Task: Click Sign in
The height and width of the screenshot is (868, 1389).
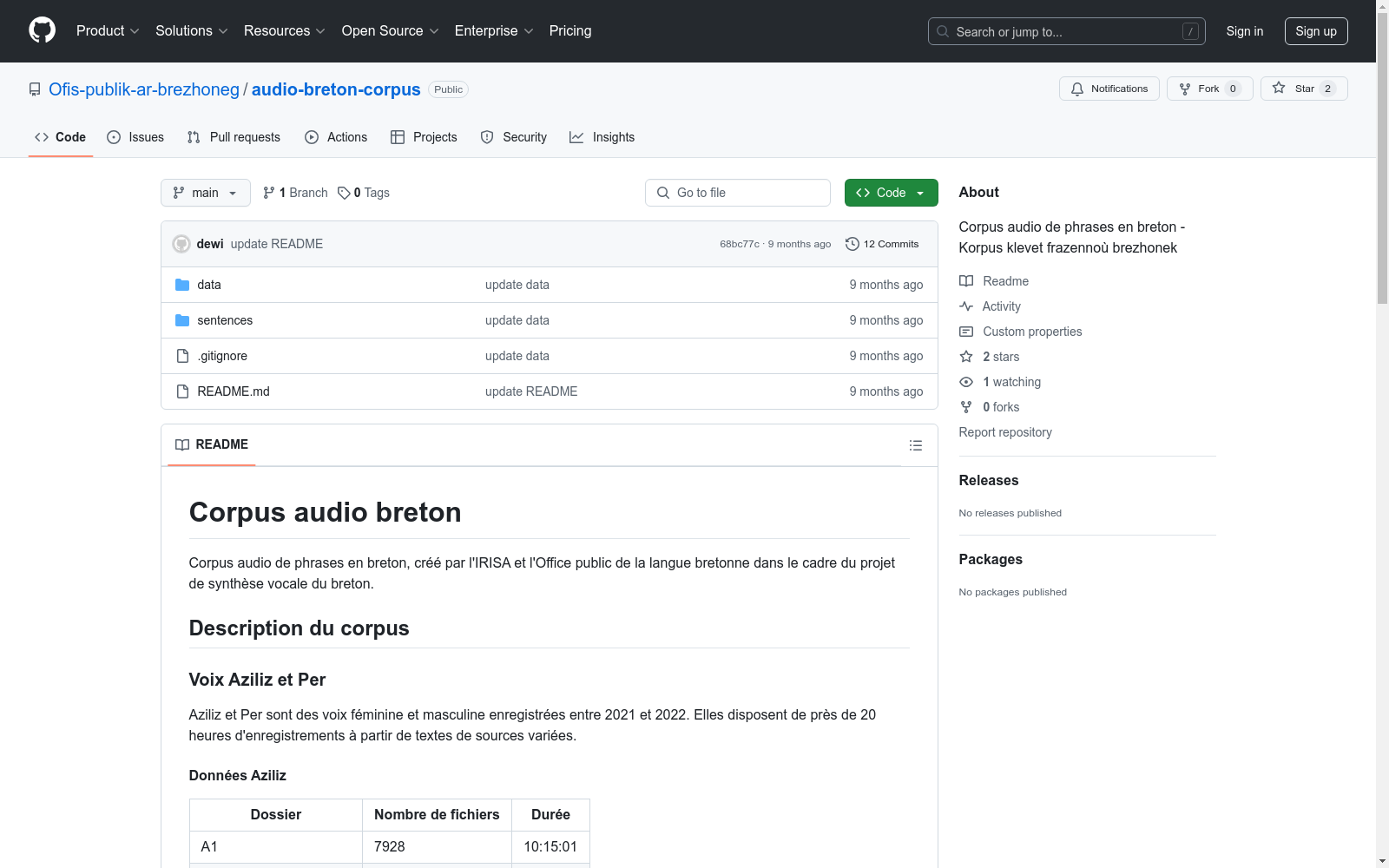Action: point(1245,31)
